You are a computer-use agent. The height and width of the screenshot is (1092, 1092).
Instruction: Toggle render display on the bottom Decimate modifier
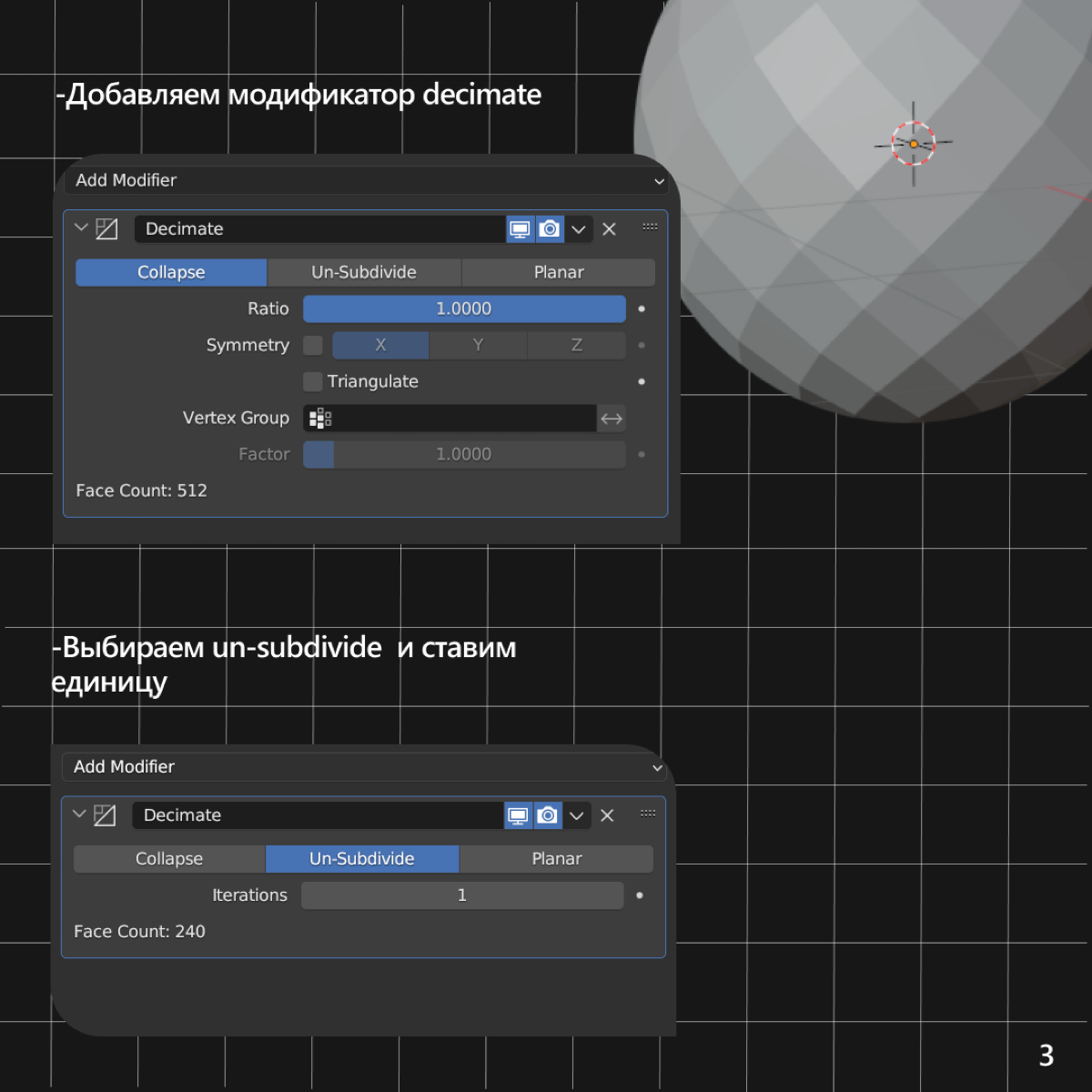tap(547, 815)
